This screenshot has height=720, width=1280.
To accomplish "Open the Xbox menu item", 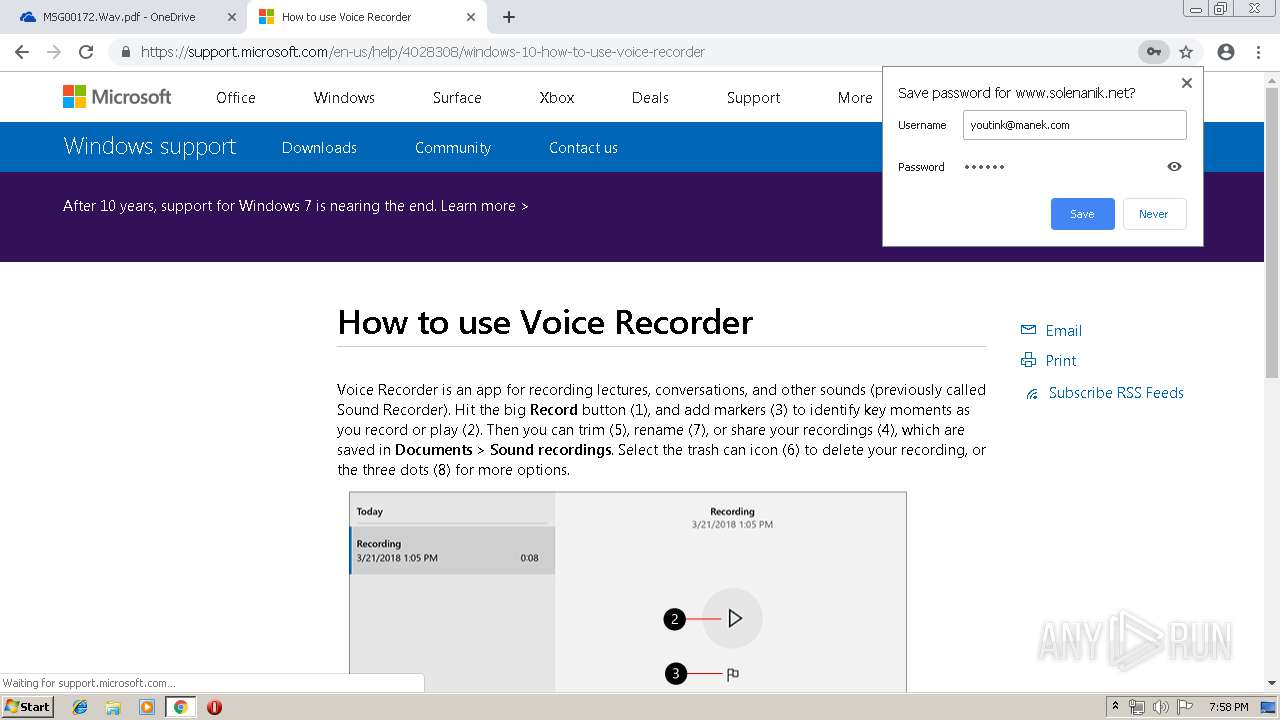I will tap(557, 97).
